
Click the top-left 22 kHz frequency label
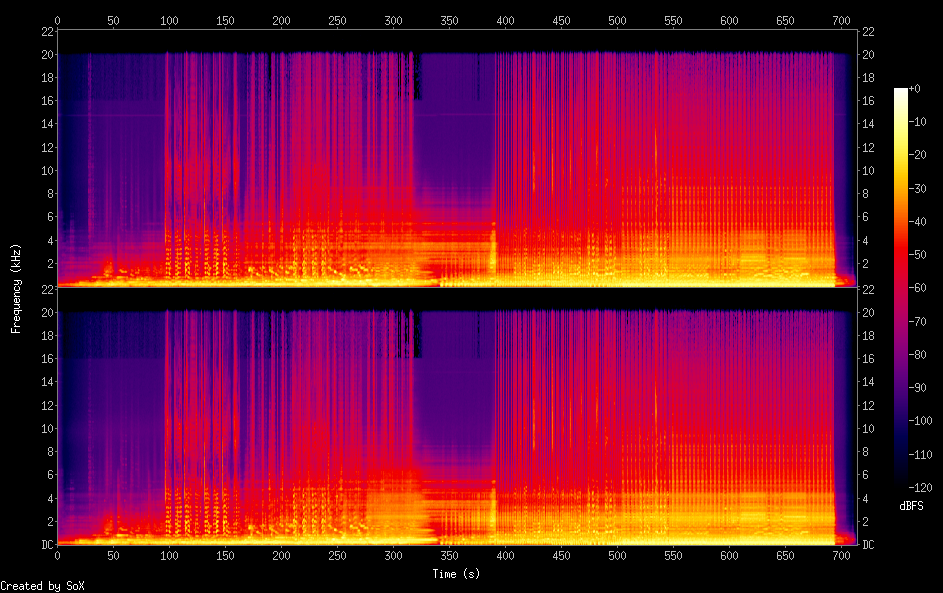coord(45,31)
